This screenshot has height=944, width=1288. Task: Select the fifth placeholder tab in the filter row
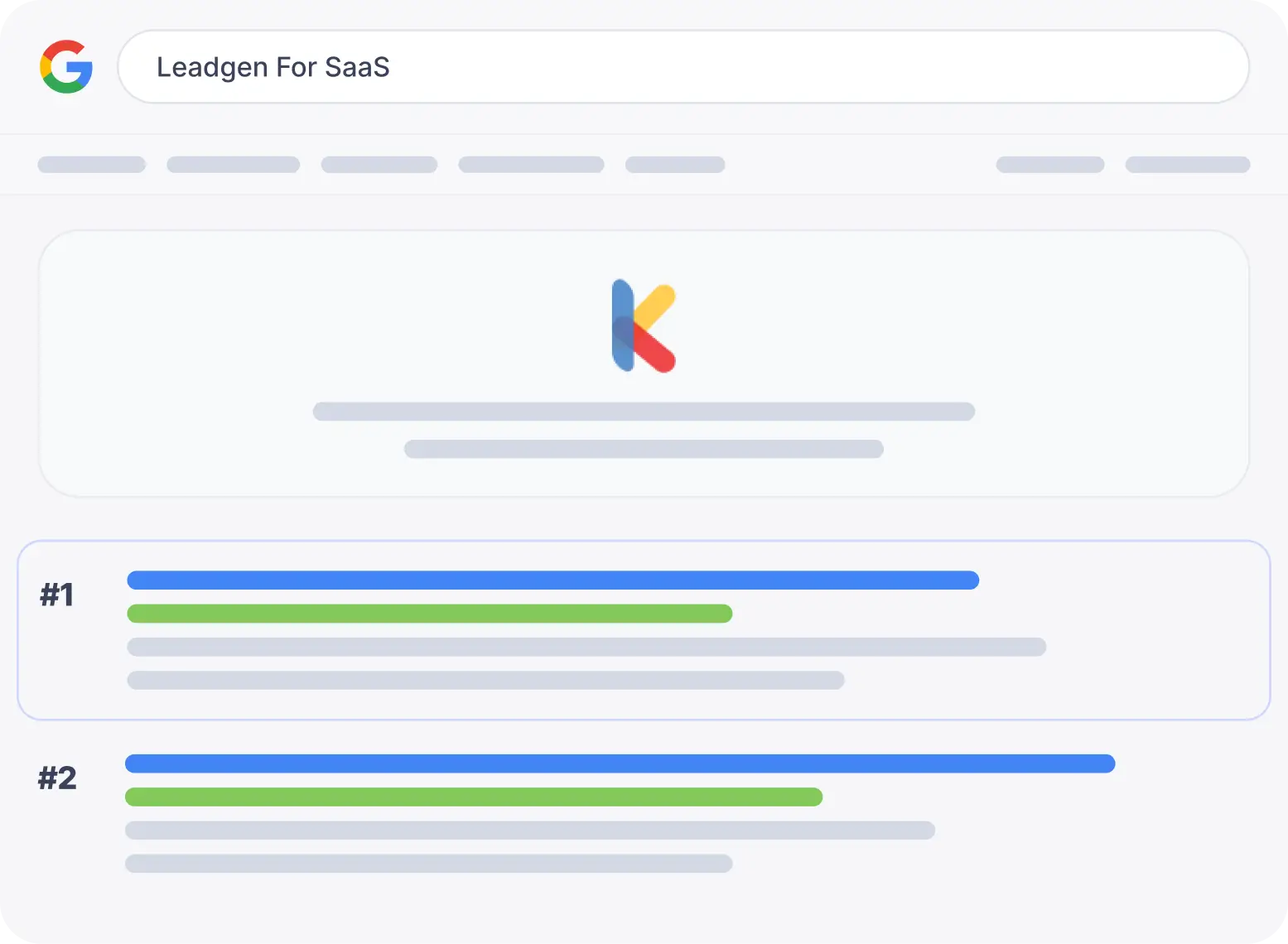(x=675, y=165)
